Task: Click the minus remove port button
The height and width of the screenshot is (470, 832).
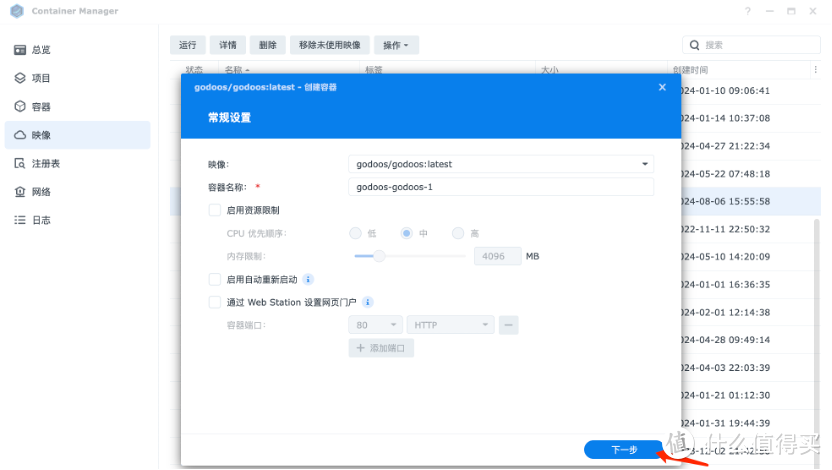Action: pos(508,325)
